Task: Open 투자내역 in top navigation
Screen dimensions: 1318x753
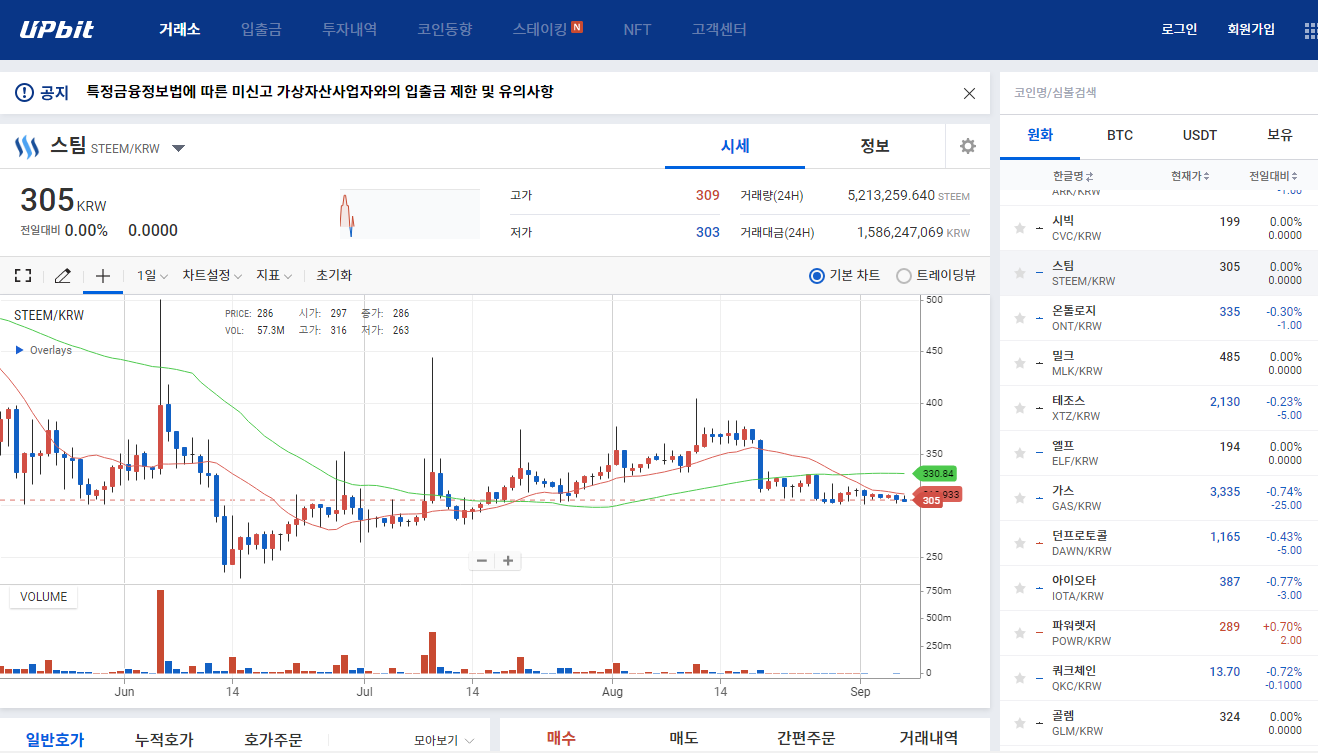Action: (x=349, y=29)
